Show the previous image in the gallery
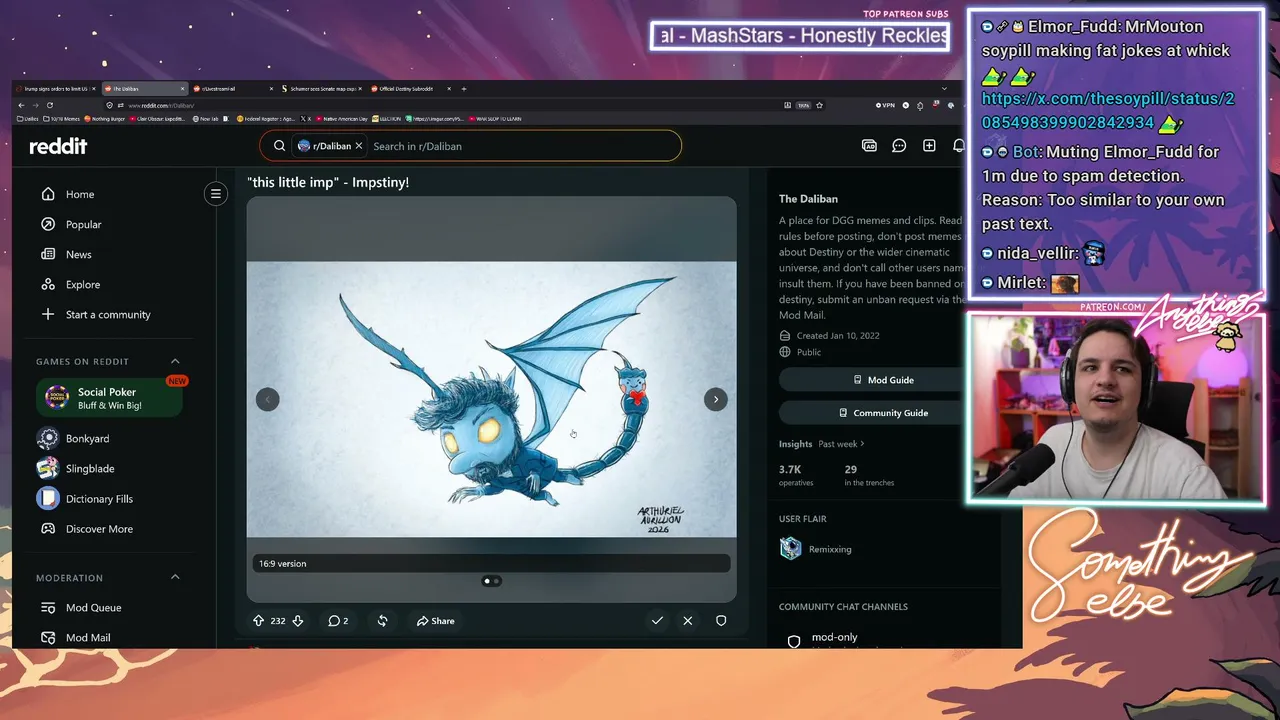Image resolution: width=1280 pixels, height=720 pixels. (267, 400)
